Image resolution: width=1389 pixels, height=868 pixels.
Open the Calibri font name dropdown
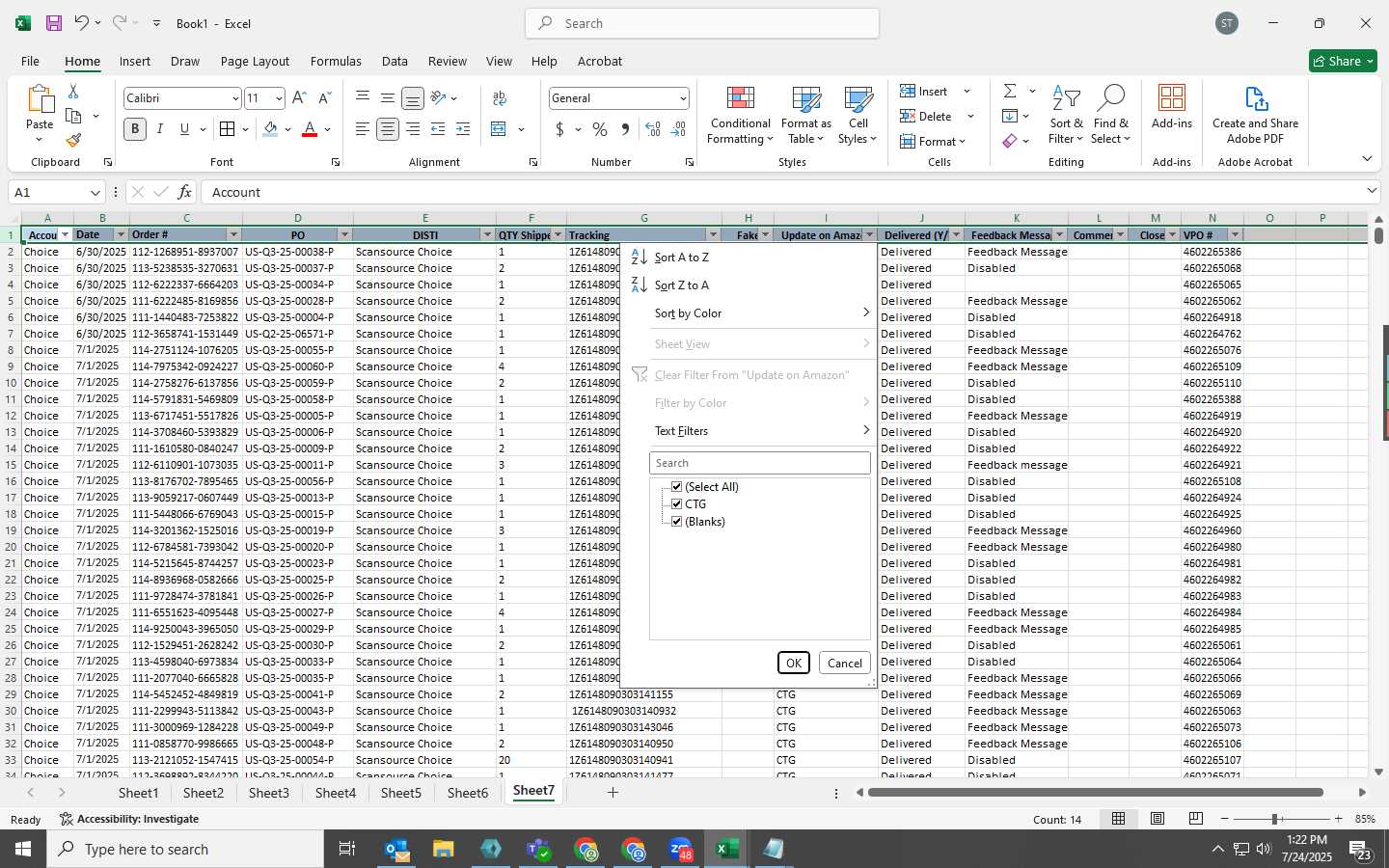click(234, 98)
